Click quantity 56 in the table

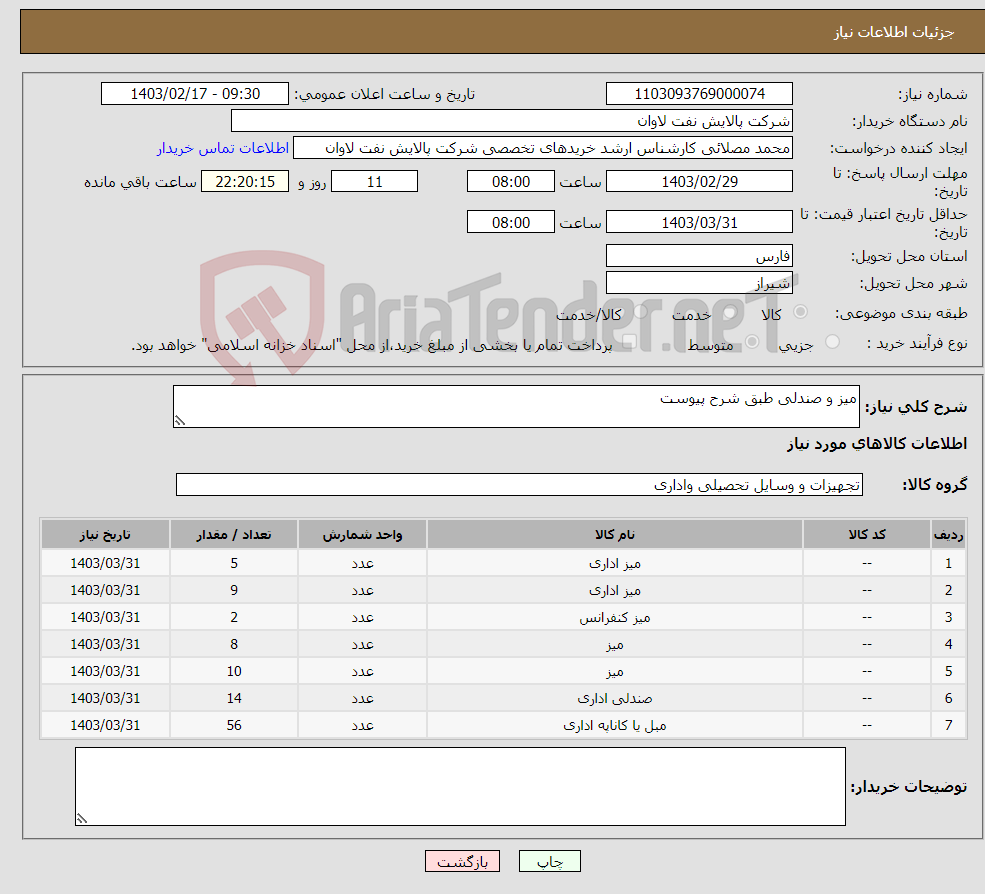click(234, 725)
